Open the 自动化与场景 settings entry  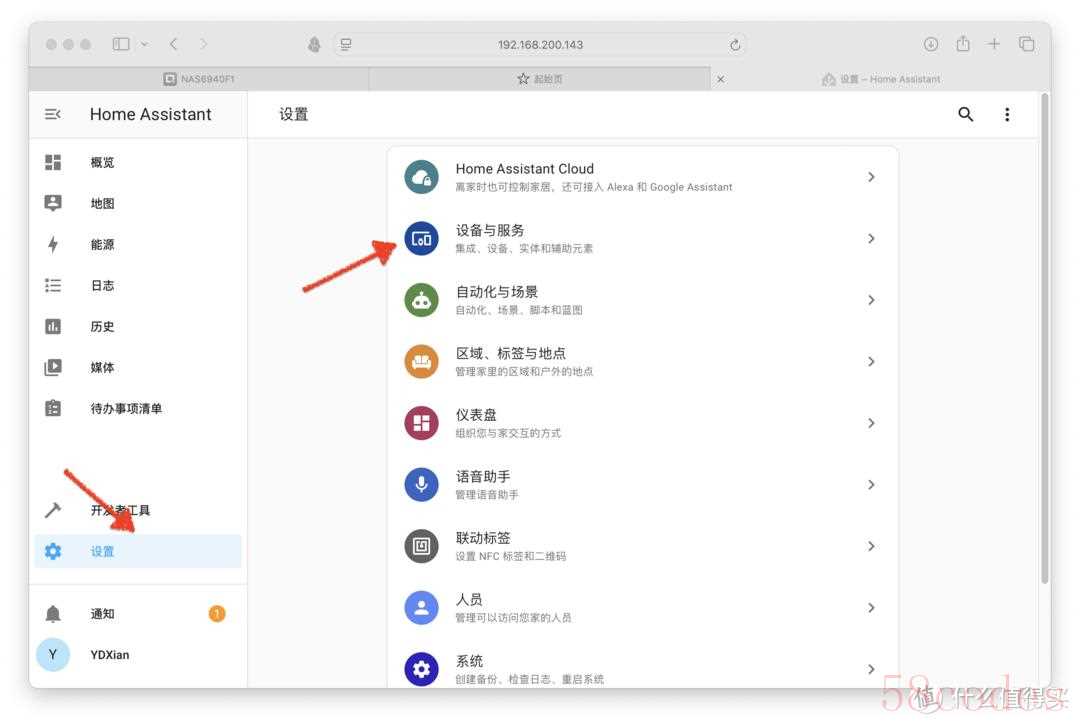click(x=643, y=300)
